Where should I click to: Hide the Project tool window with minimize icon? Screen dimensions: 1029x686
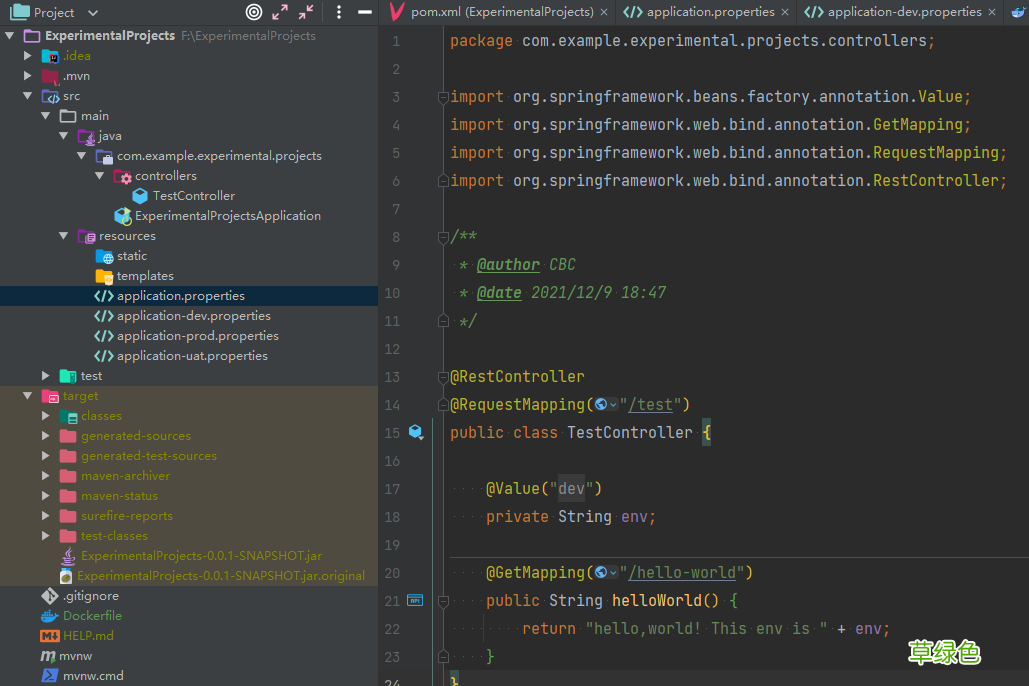364,12
